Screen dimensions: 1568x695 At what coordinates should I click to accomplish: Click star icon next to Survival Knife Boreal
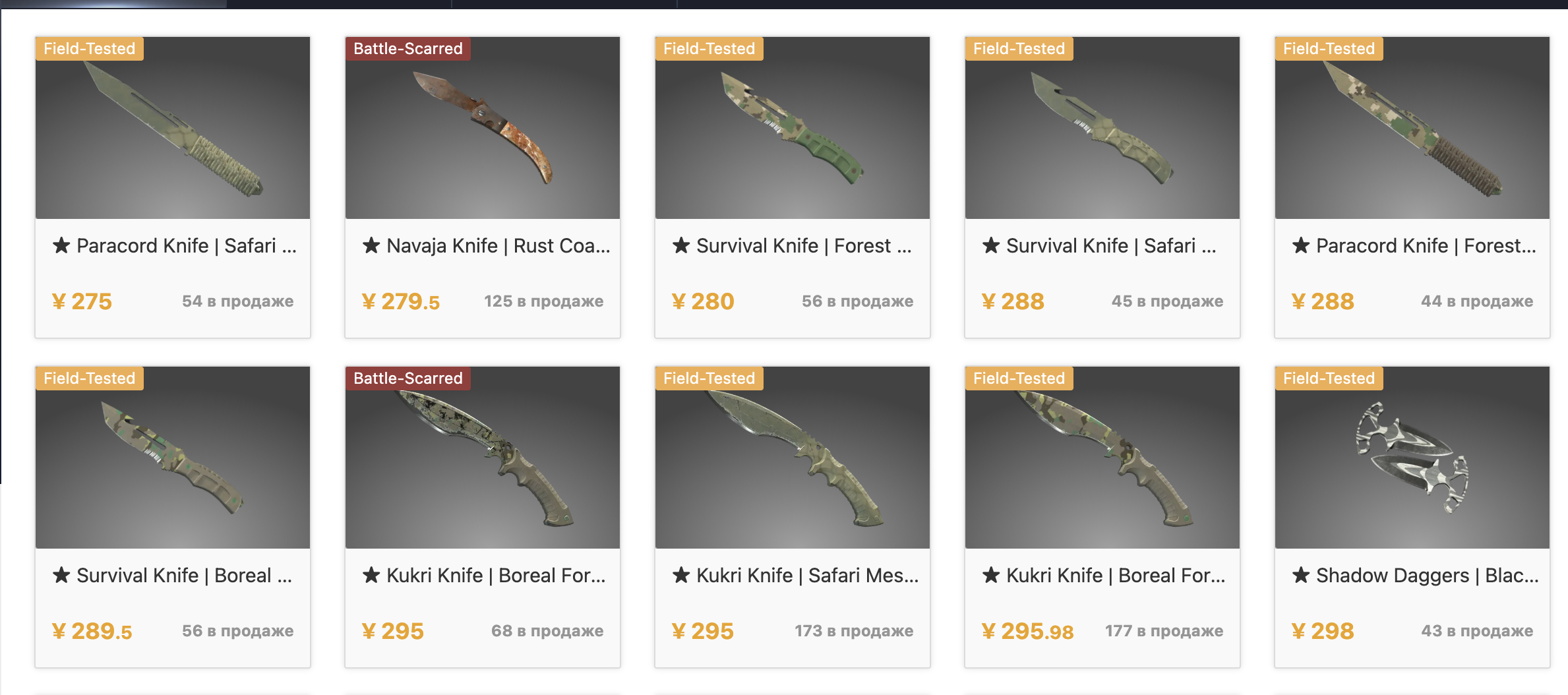click(x=61, y=575)
